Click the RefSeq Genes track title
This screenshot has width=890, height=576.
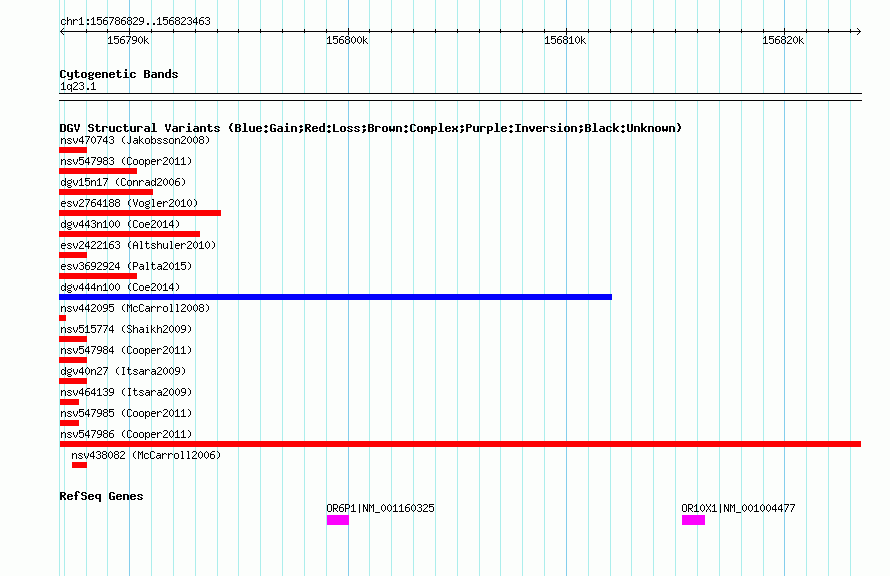101,496
